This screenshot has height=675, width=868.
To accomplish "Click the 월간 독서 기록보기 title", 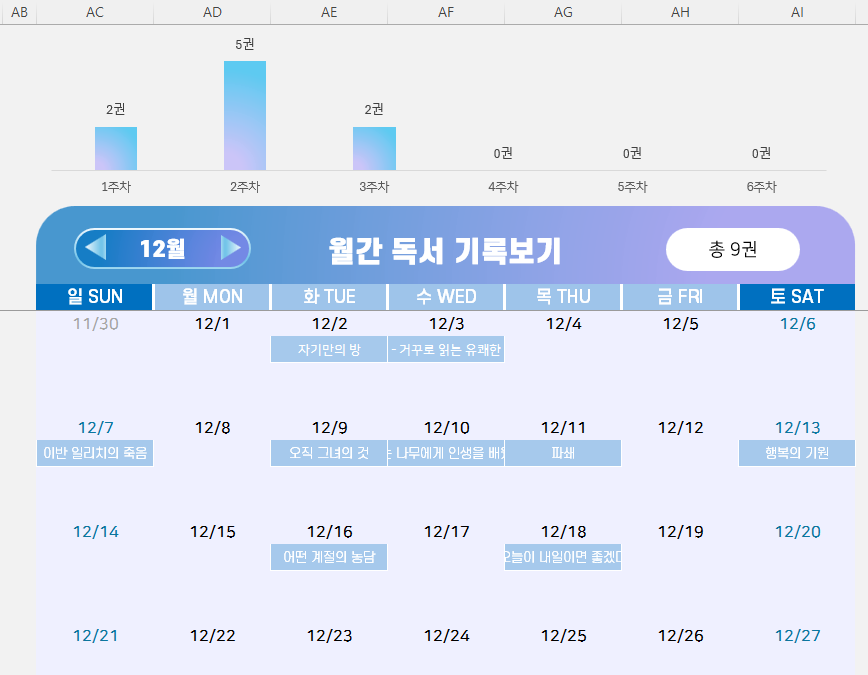I will coord(444,250).
